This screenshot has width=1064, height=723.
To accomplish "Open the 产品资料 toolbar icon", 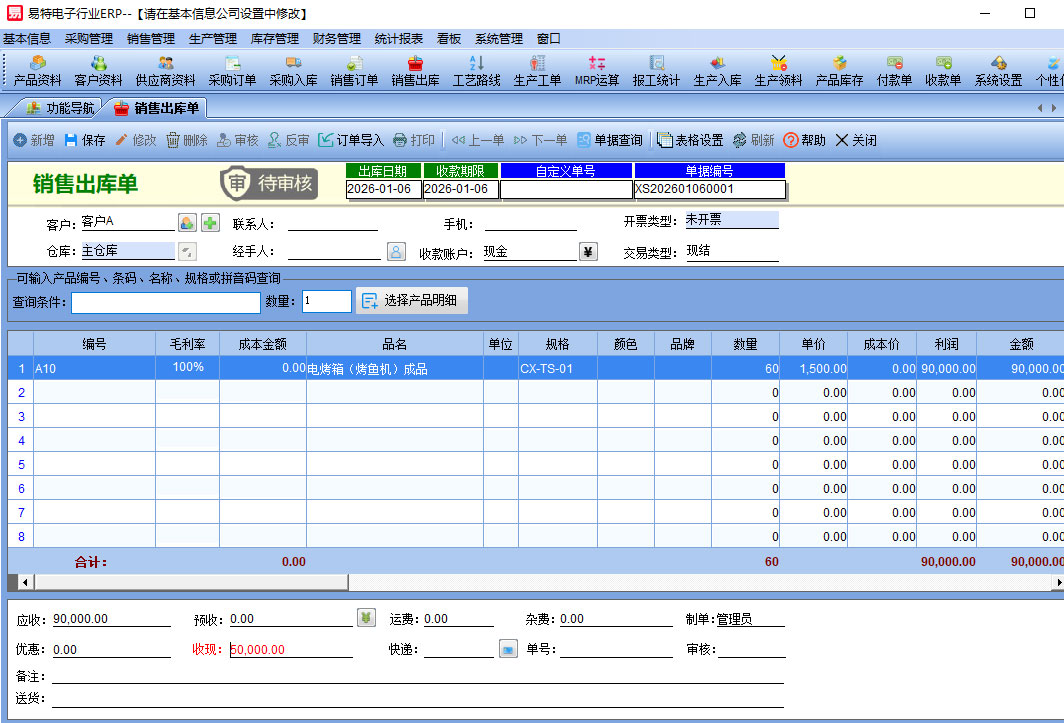I will pyautogui.click(x=38, y=70).
